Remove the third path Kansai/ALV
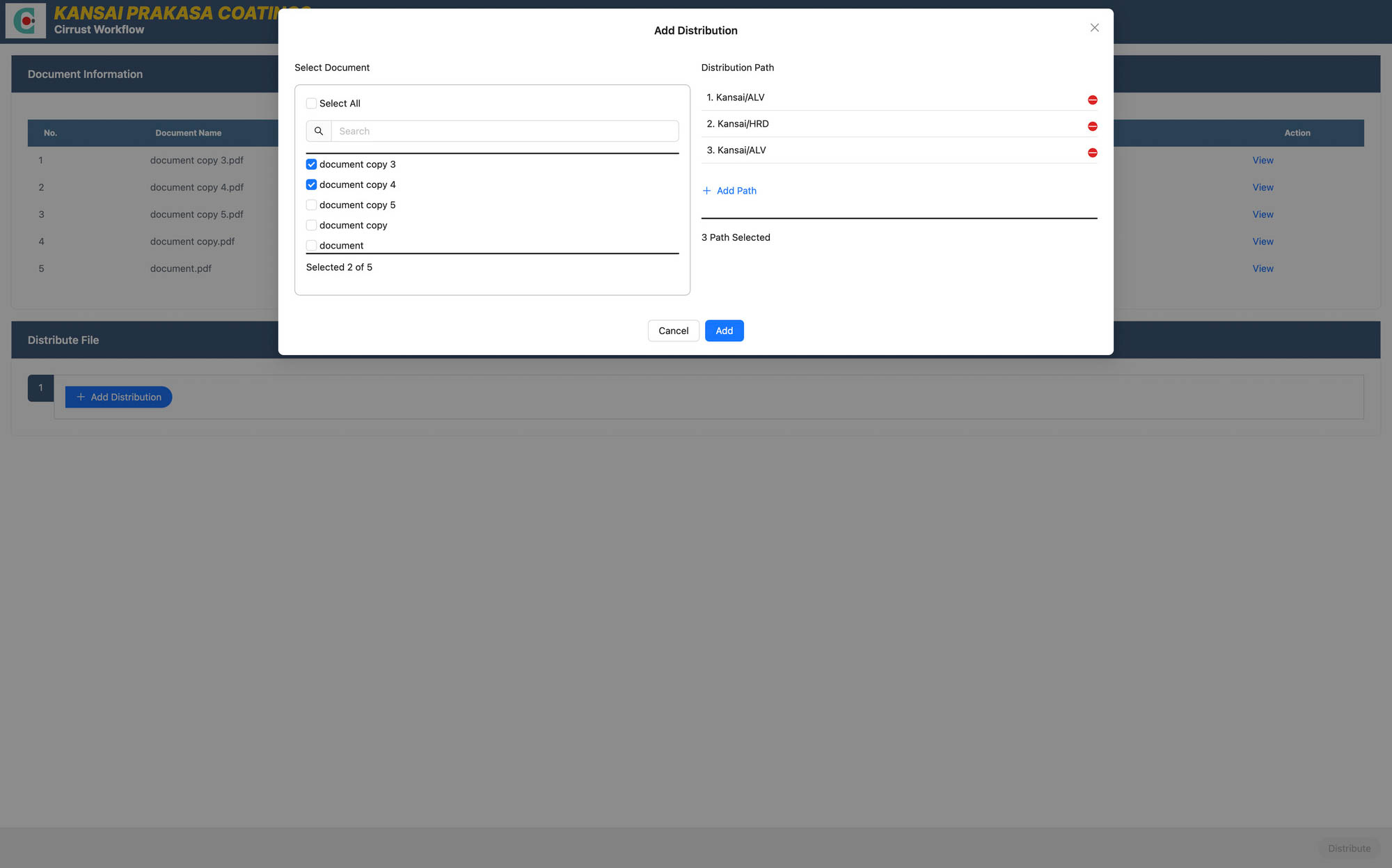The height and width of the screenshot is (868, 1392). coord(1092,152)
